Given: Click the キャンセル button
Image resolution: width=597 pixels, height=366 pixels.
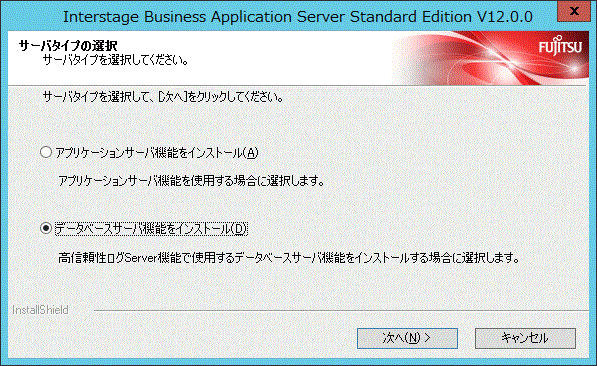Looking at the screenshot, I should tap(525, 338).
